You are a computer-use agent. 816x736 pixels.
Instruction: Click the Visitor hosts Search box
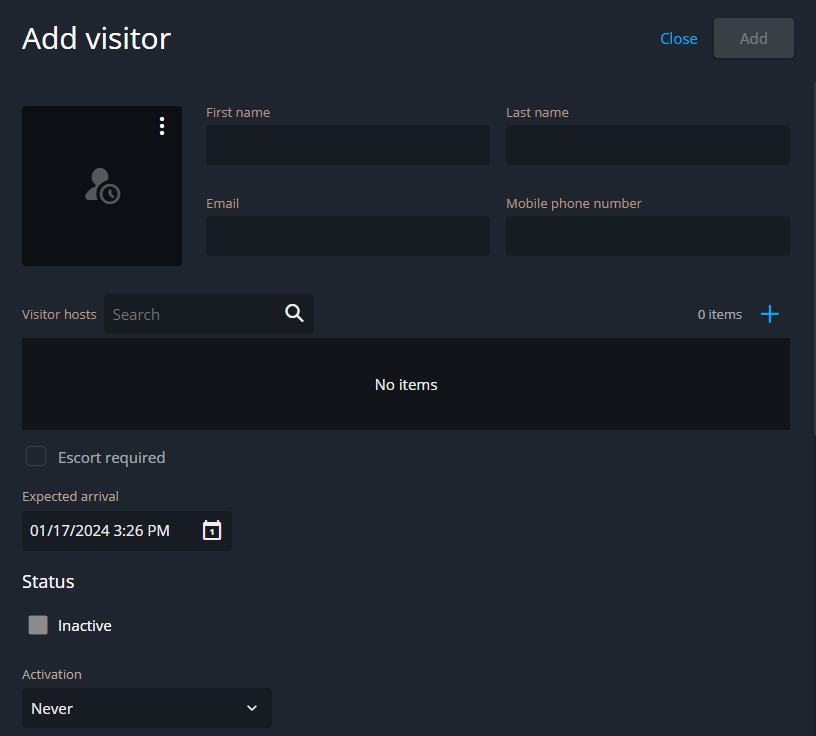pos(190,314)
